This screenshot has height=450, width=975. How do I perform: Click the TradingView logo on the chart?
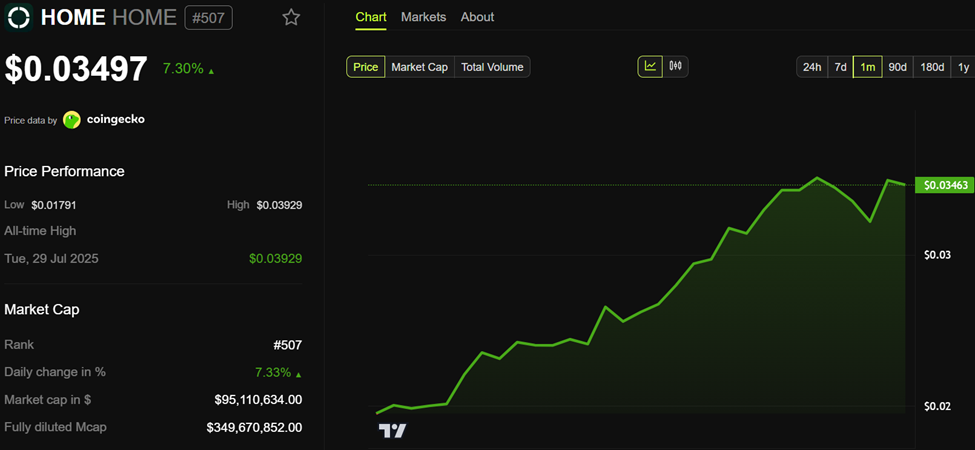392,431
